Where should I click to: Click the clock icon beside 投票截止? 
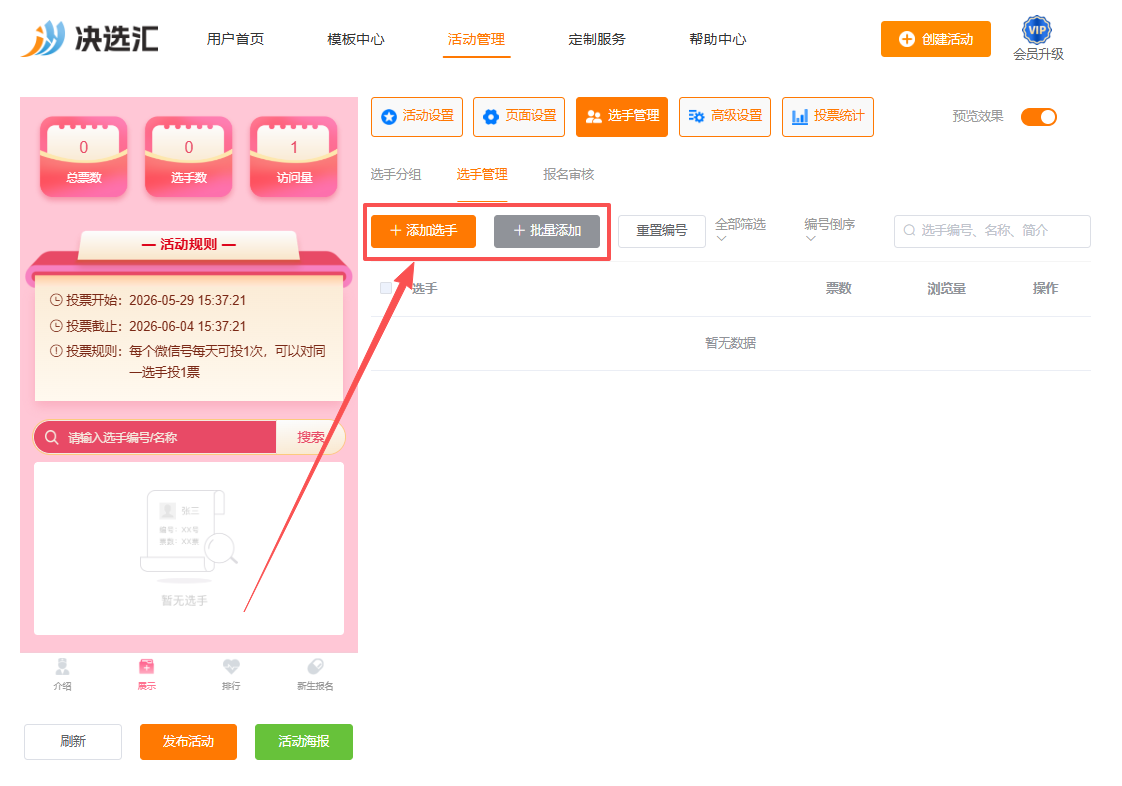[x=56, y=326]
